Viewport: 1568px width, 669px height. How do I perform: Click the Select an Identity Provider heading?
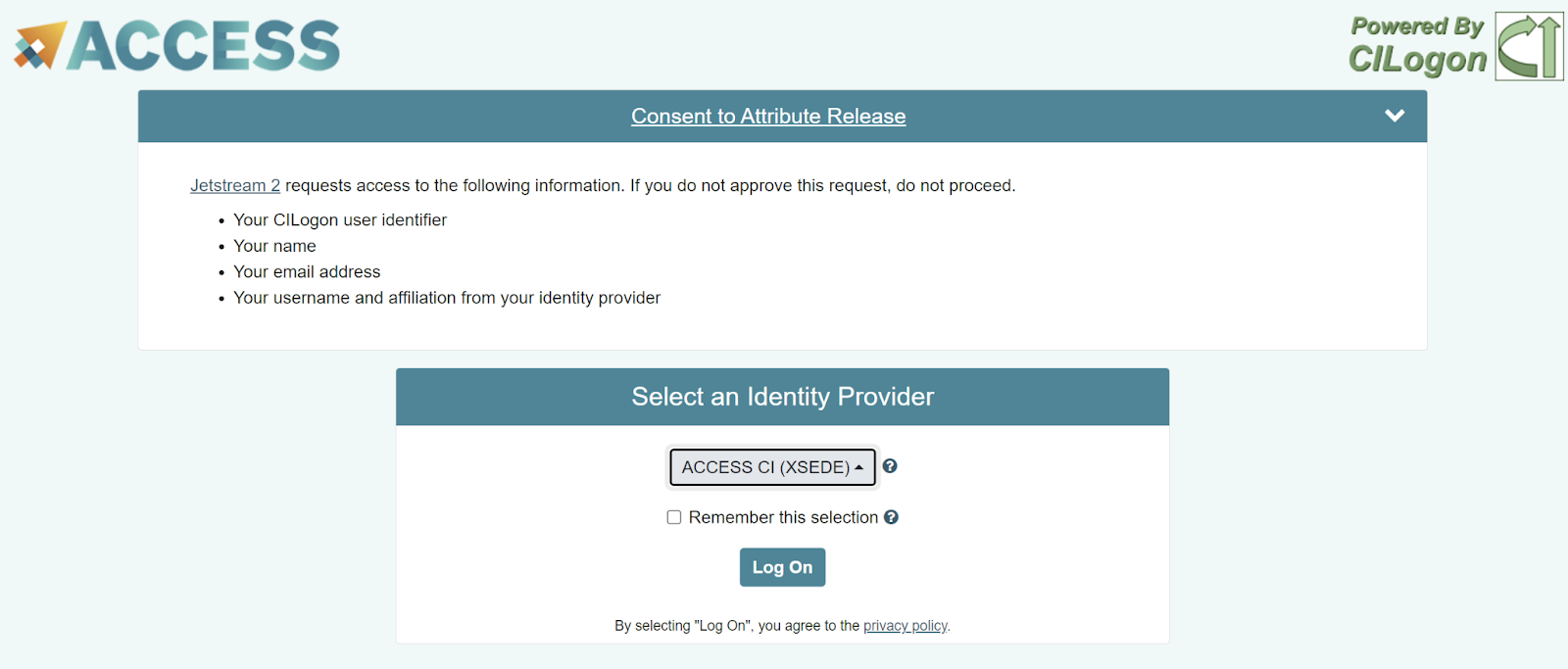(x=783, y=397)
